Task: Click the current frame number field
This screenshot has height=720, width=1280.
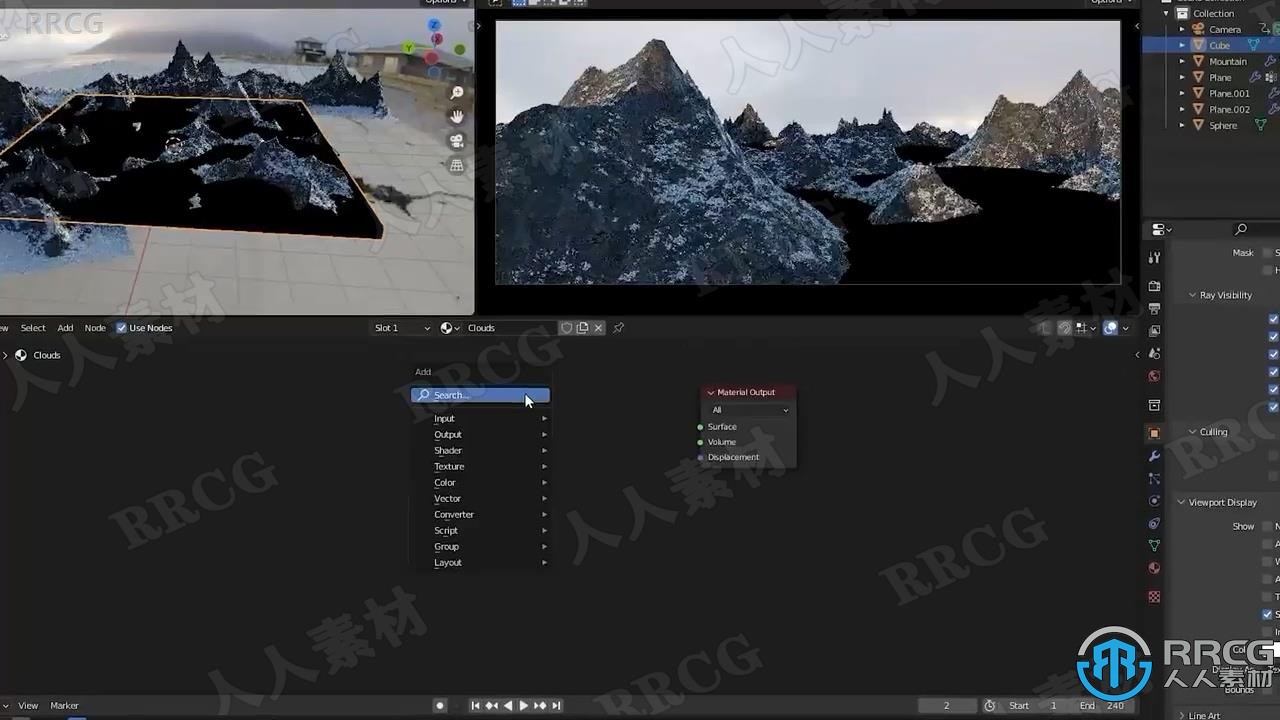Action: point(947,706)
